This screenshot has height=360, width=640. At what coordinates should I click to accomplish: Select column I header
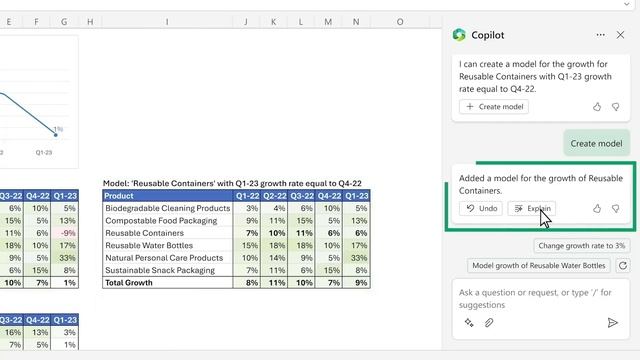click(167, 22)
